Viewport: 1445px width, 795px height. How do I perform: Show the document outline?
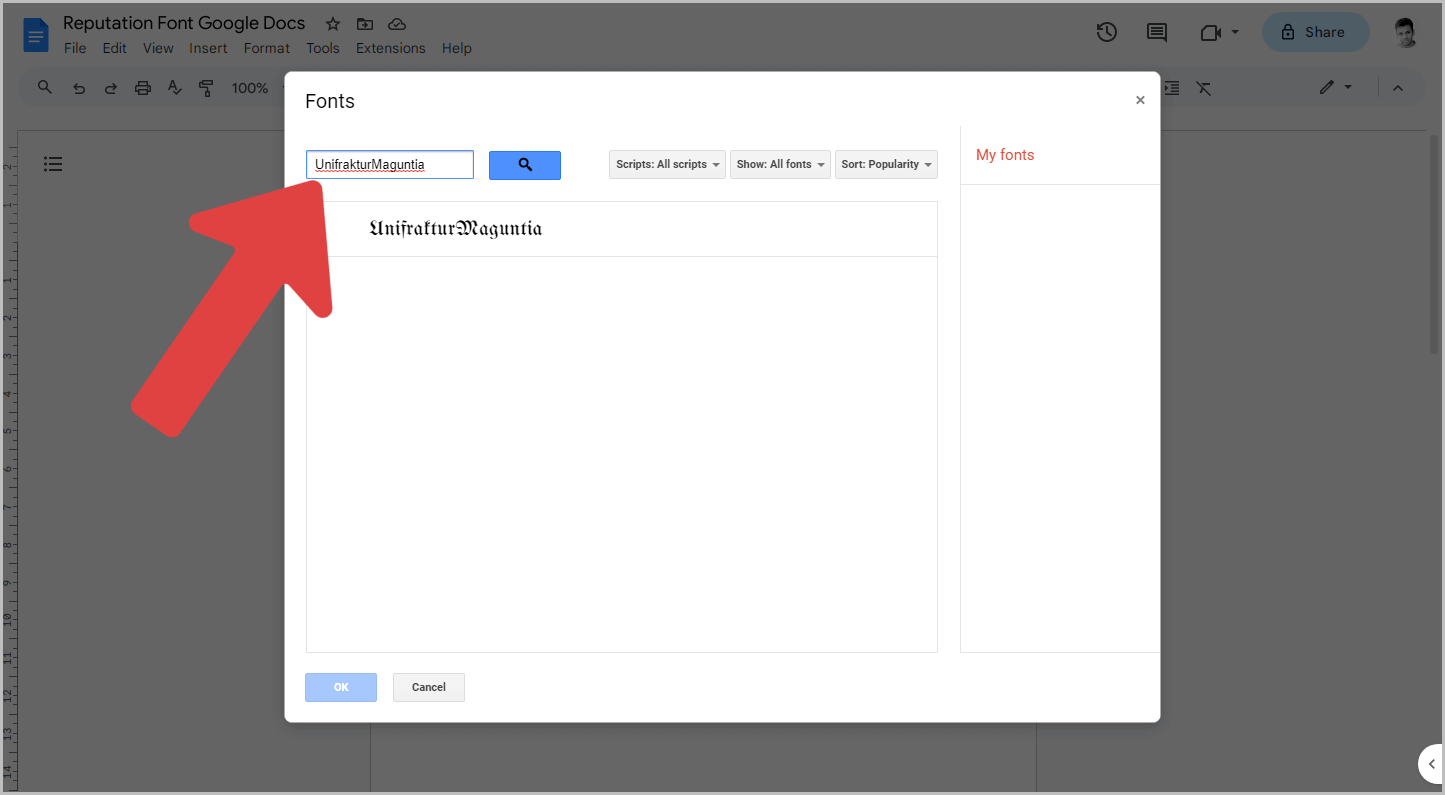point(53,164)
